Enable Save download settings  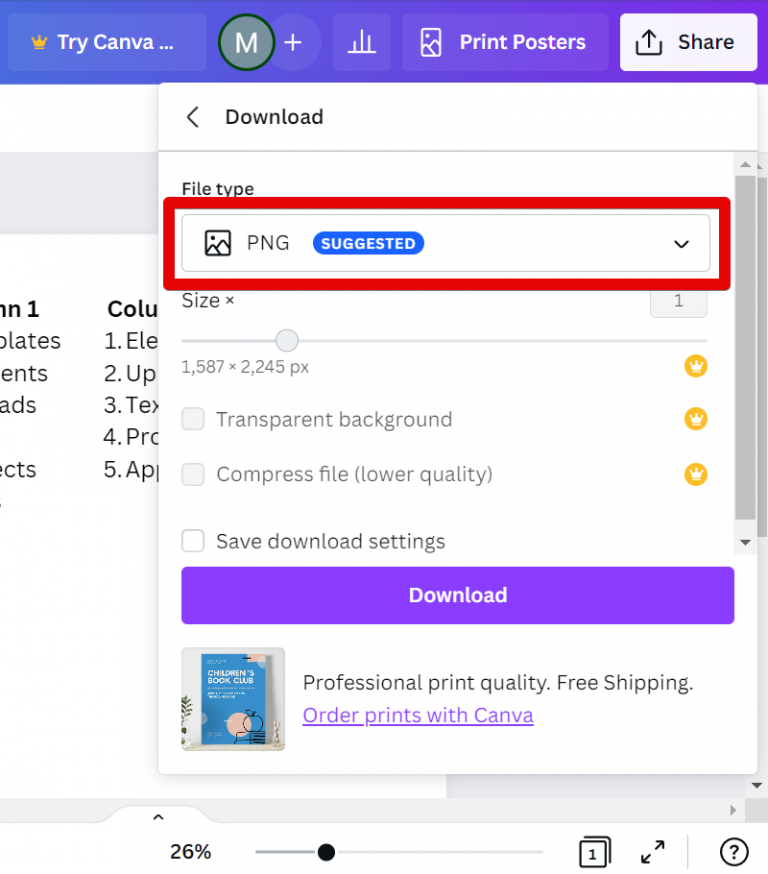coord(192,541)
